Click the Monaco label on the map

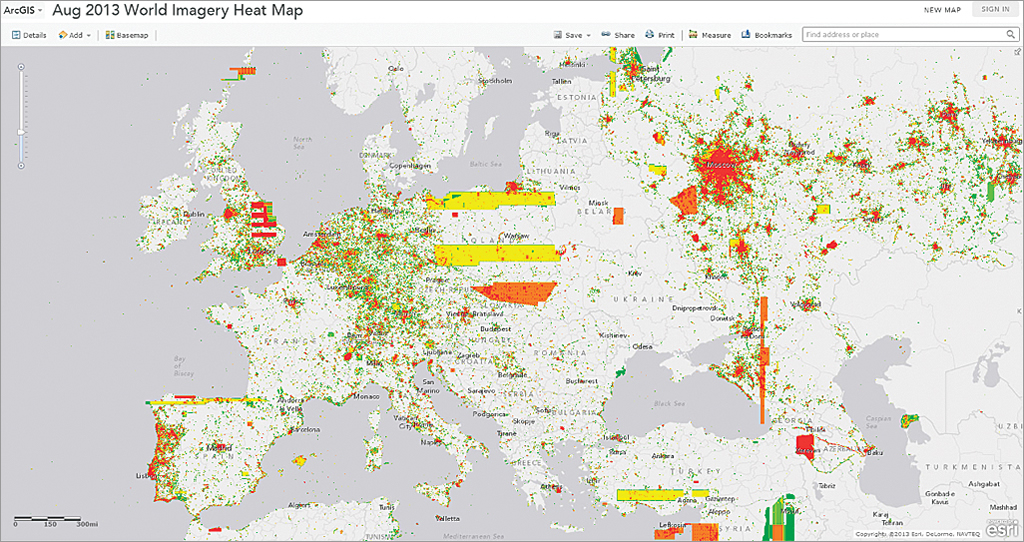pyautogui.click(x=366, y=396)
